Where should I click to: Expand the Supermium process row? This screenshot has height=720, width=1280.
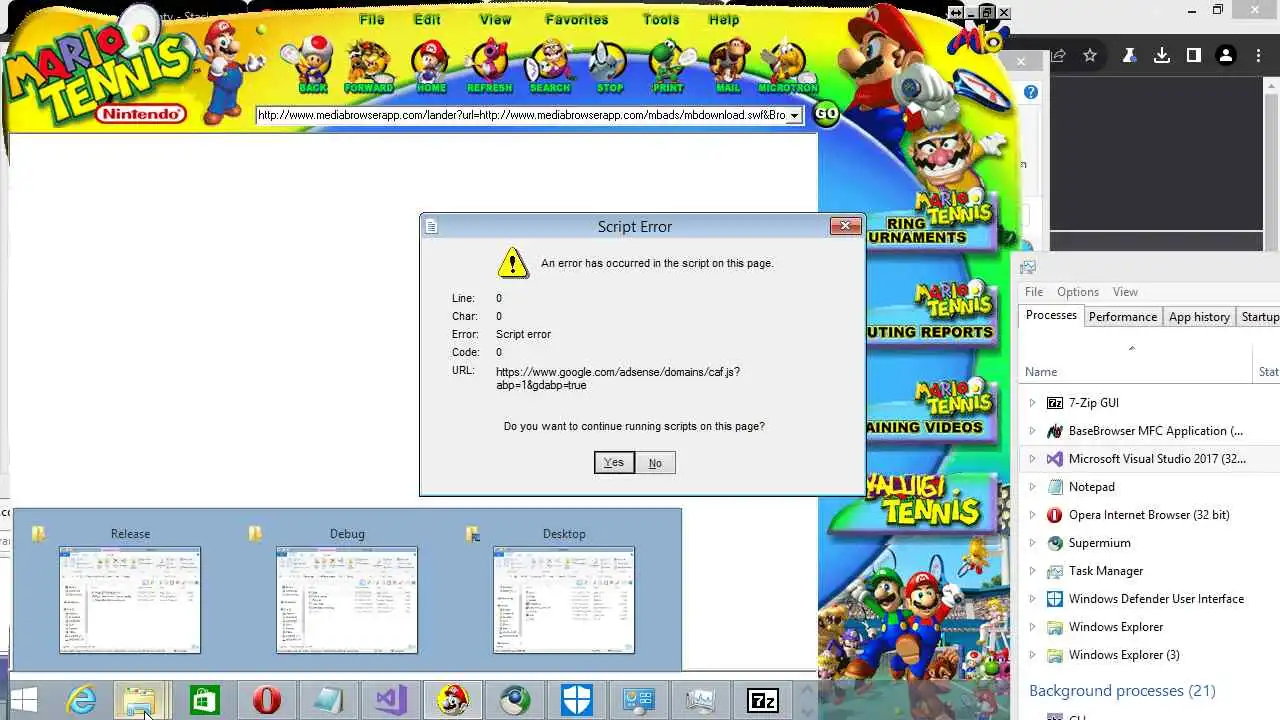1032,543
